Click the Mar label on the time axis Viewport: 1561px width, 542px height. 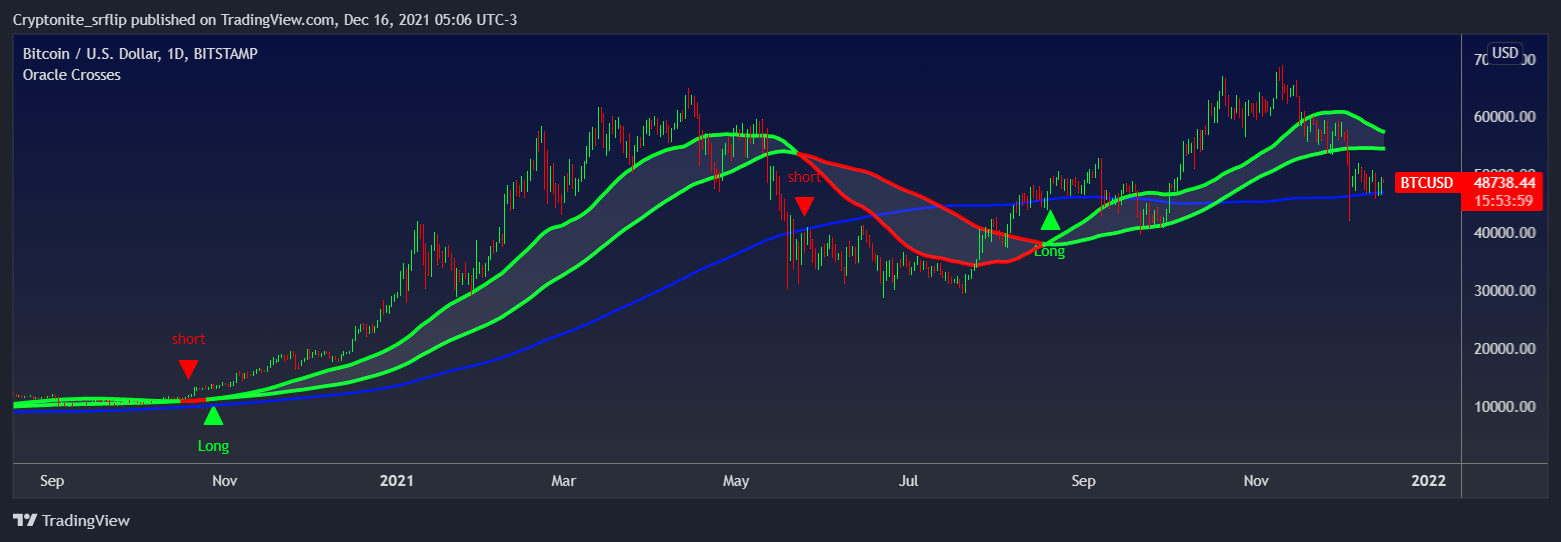pyautogui.click(x=564, y=481)
